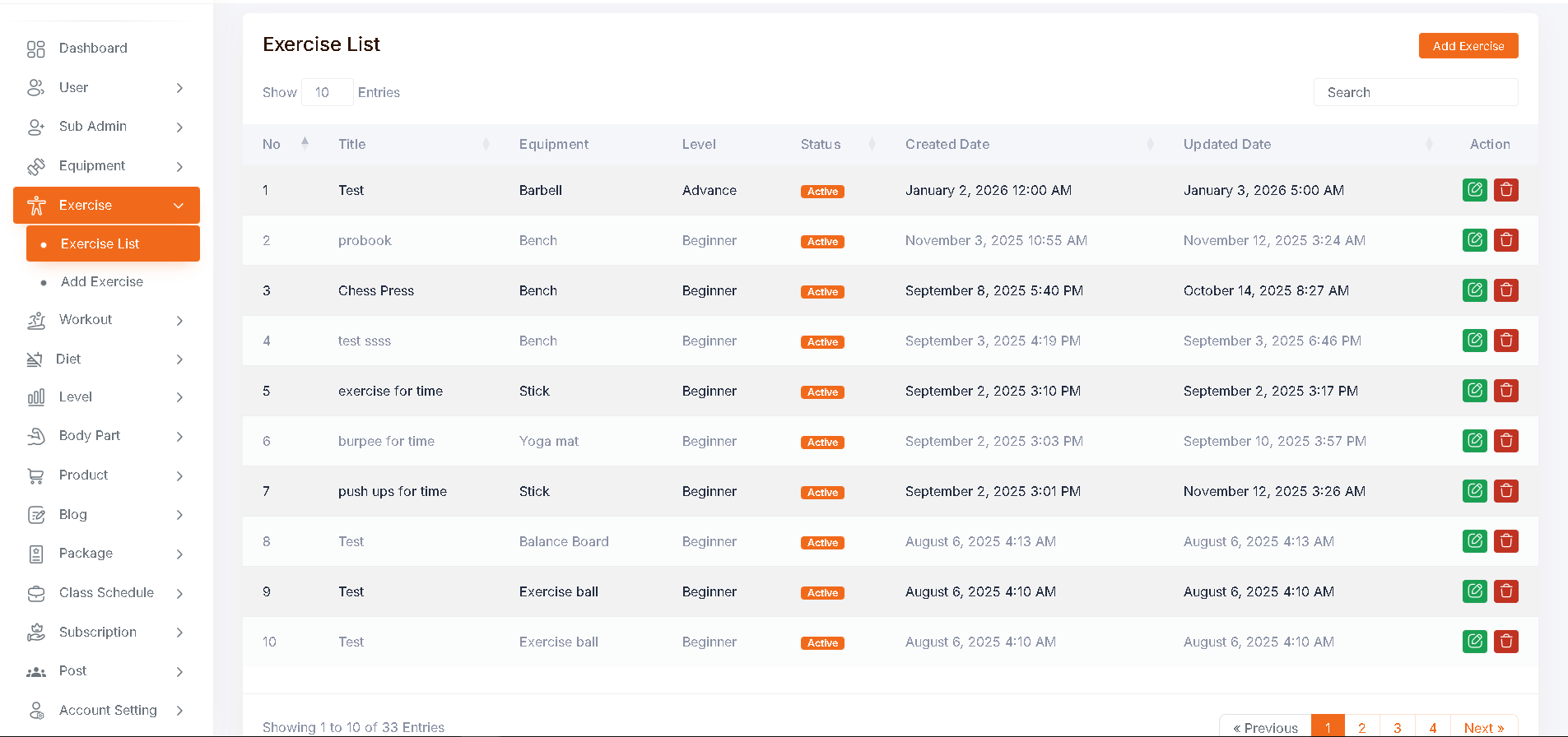Sort table by No column arrow

click(305, 144)
